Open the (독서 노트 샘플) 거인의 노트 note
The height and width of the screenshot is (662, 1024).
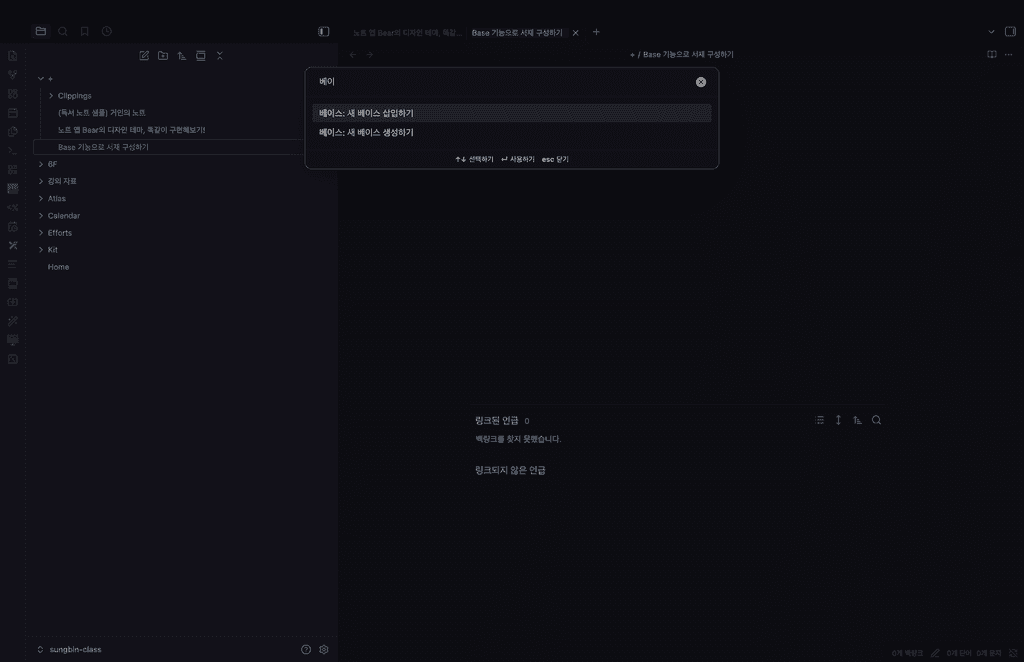[101, 112]
